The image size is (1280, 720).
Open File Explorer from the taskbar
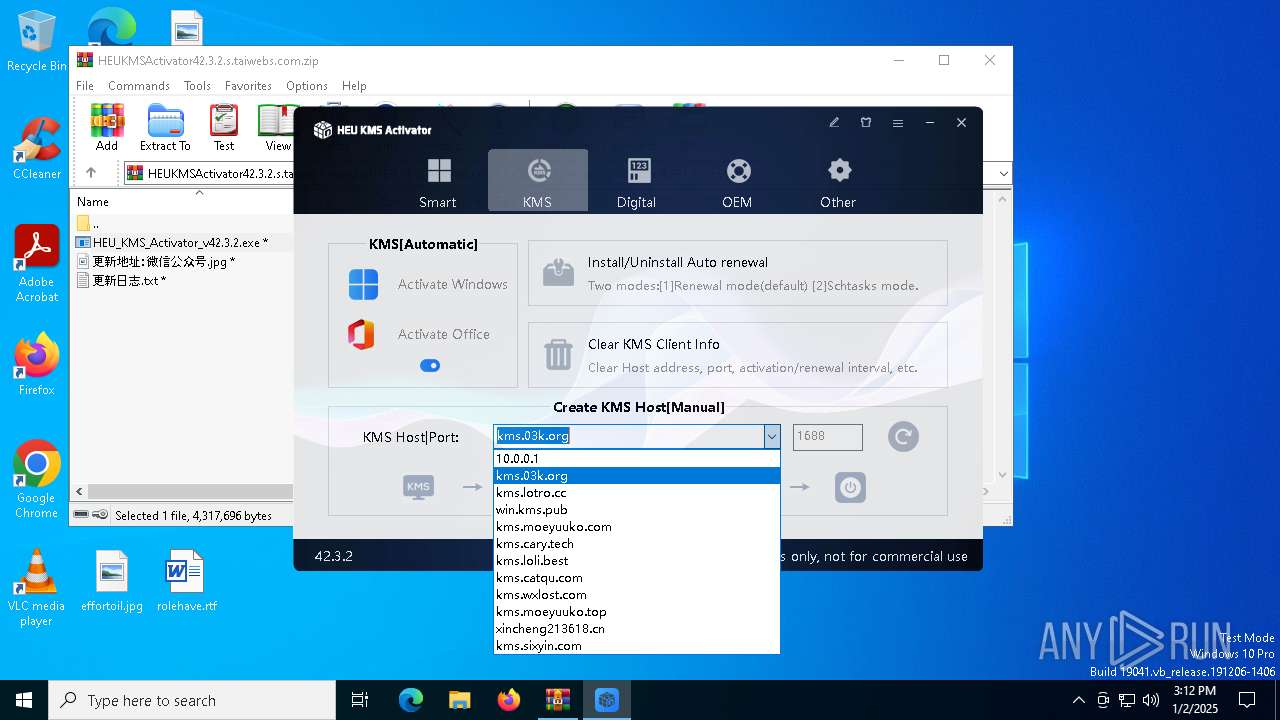click(459, 700)
